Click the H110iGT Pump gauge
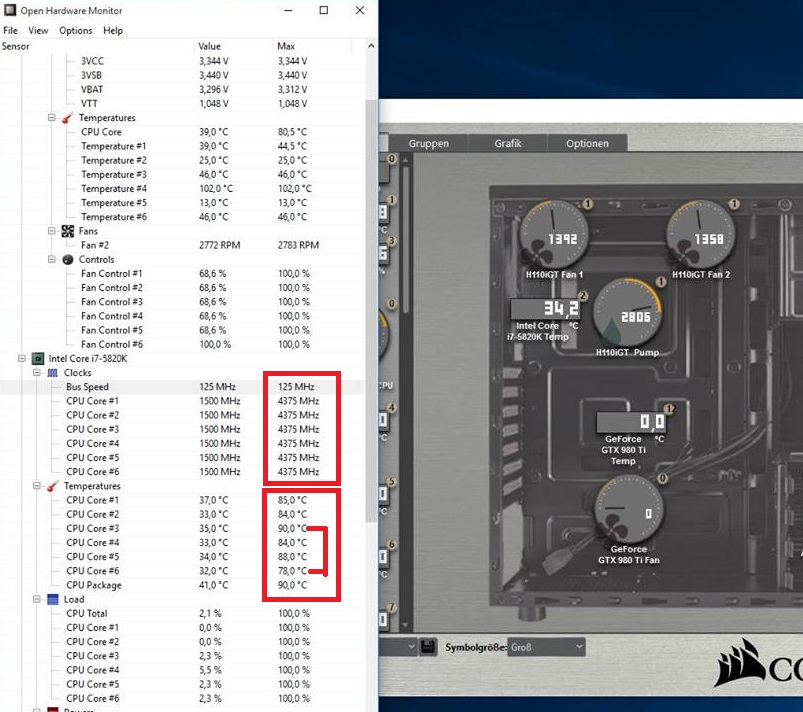This screenshot has height=712, width=803. pos(627,312)
